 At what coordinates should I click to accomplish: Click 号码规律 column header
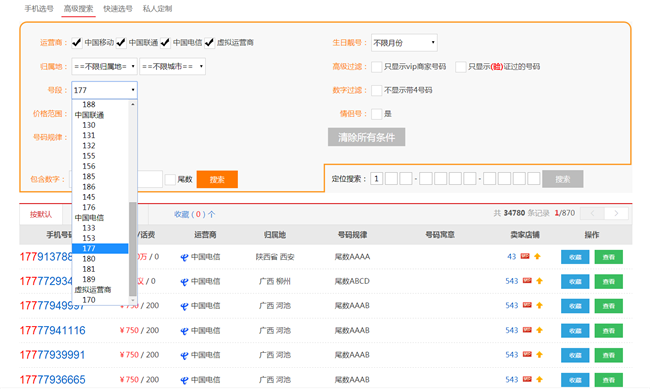pos(352,235)
